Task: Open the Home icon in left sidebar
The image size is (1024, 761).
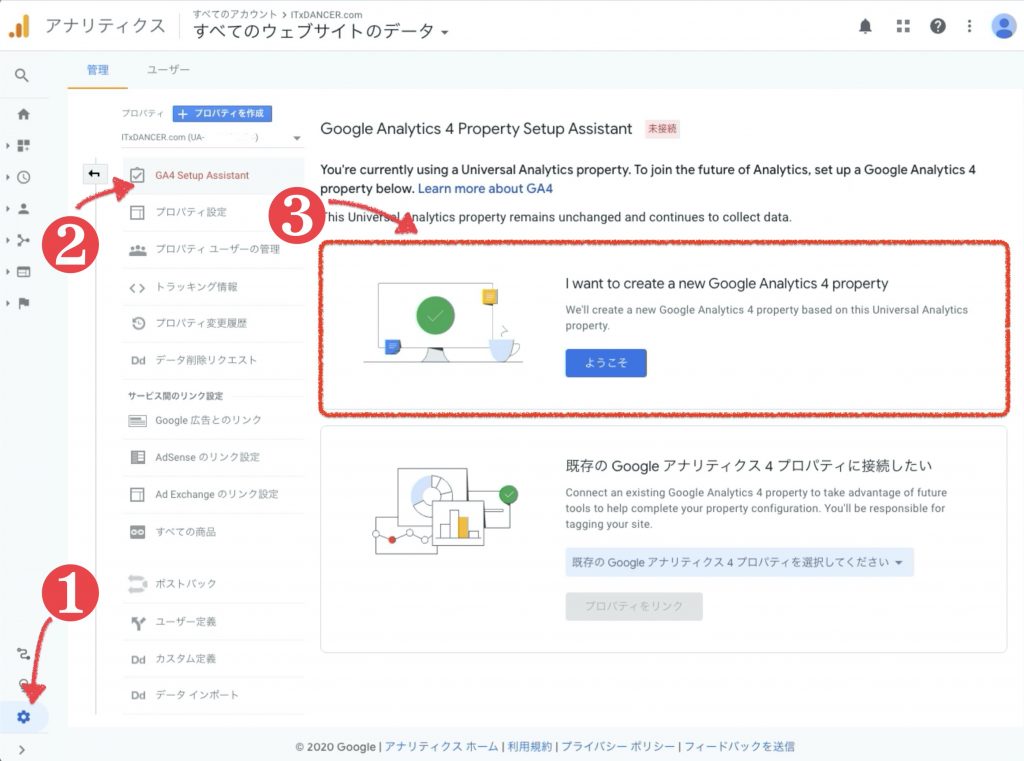Action: (x=23, y=114)
